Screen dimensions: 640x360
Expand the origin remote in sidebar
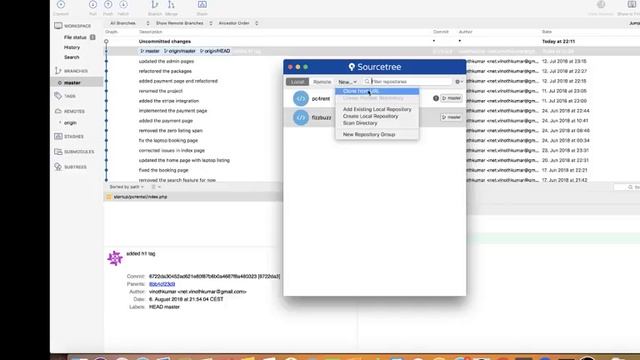click(60, 122)
